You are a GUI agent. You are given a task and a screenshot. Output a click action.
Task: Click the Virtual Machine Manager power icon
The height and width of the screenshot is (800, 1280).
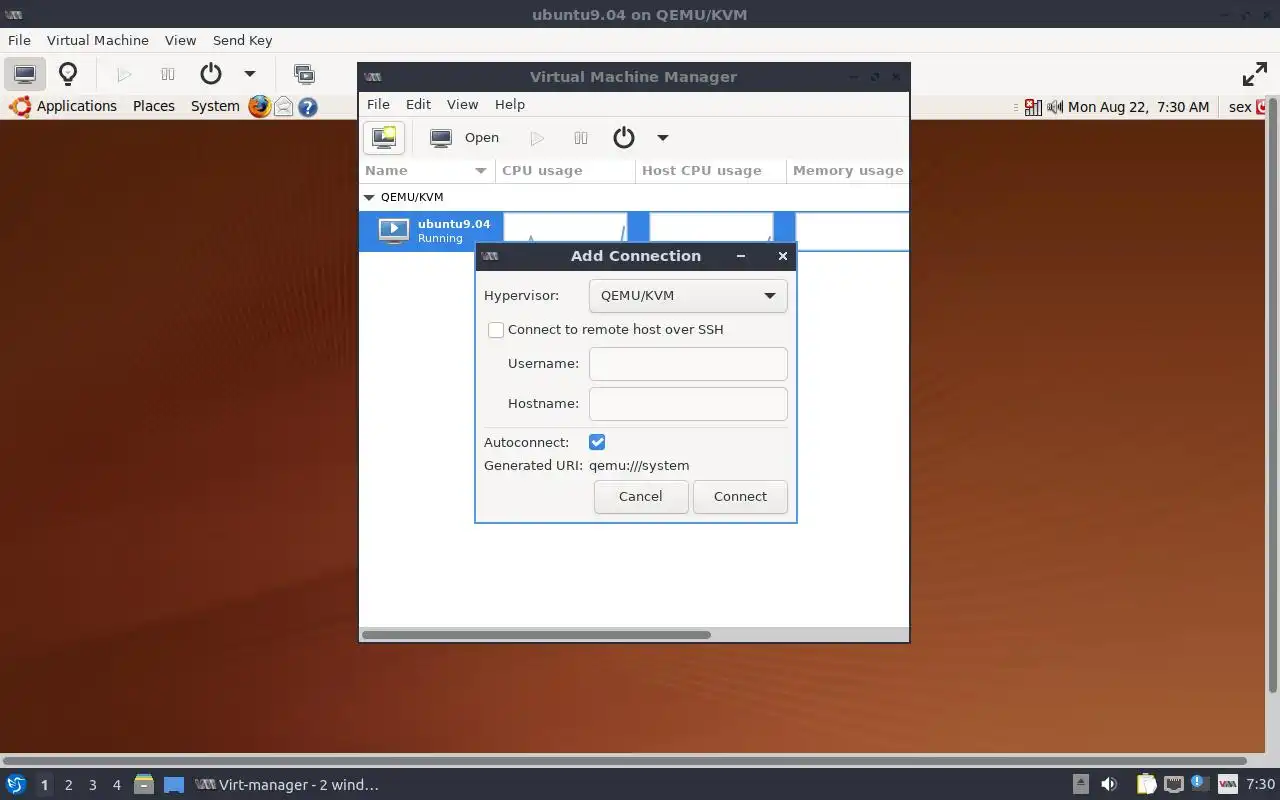tap(624, 138)
